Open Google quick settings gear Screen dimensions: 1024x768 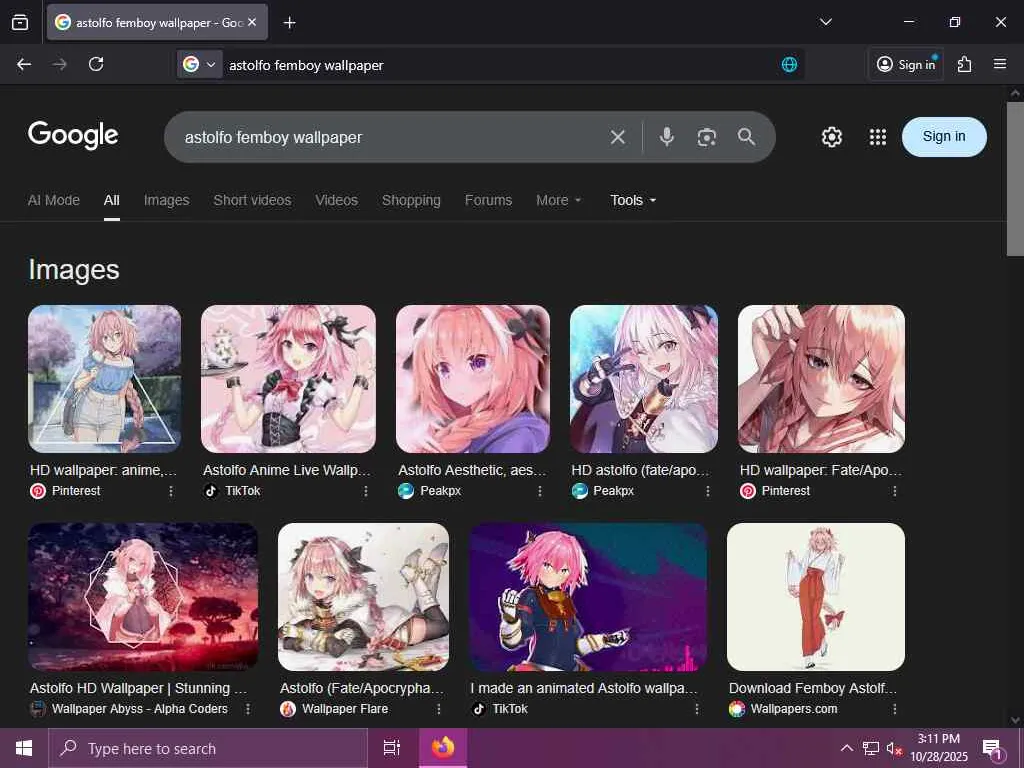click(x=831, y=136)
